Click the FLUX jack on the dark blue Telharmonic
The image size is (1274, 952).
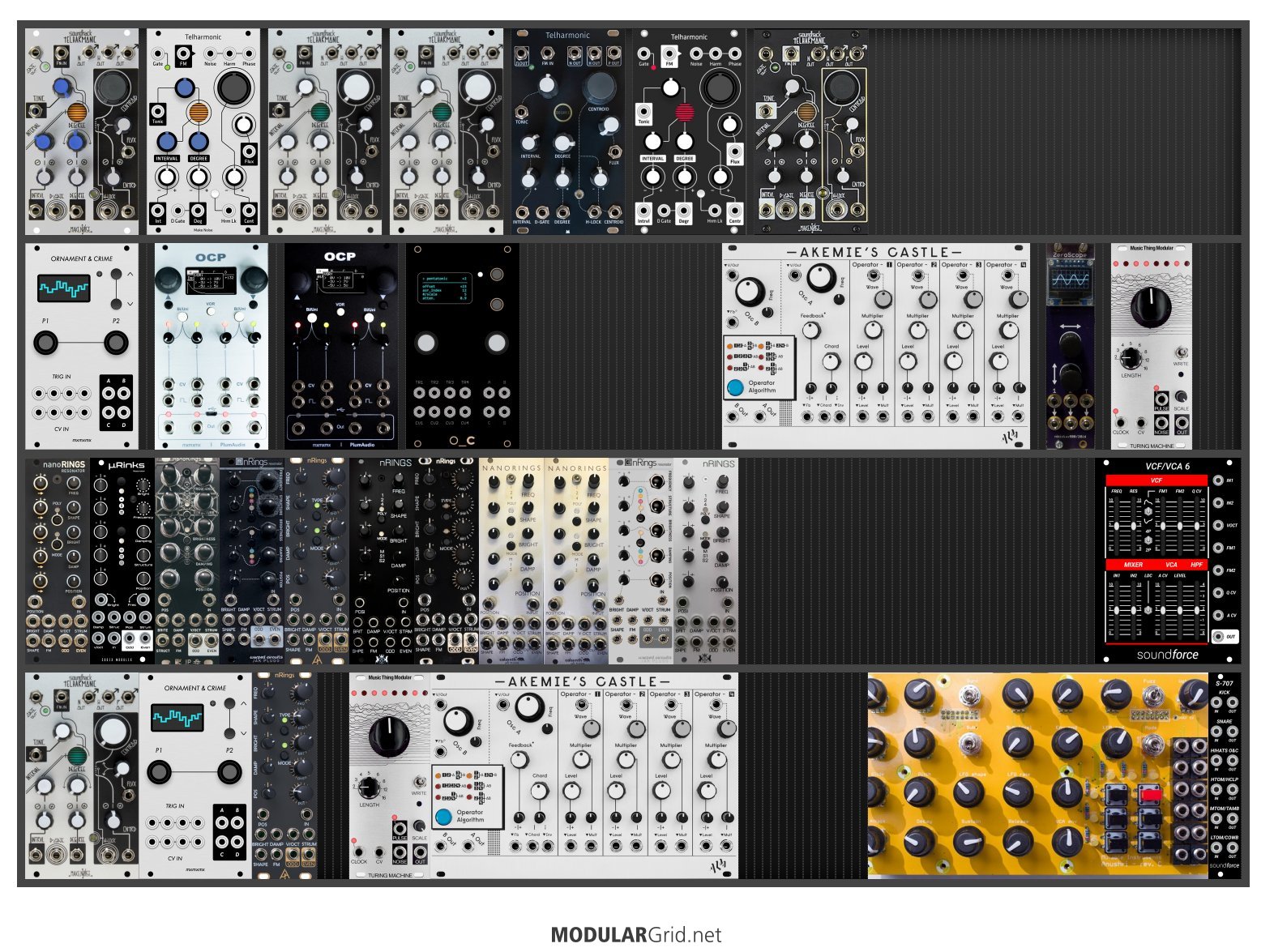coord(615,152)
